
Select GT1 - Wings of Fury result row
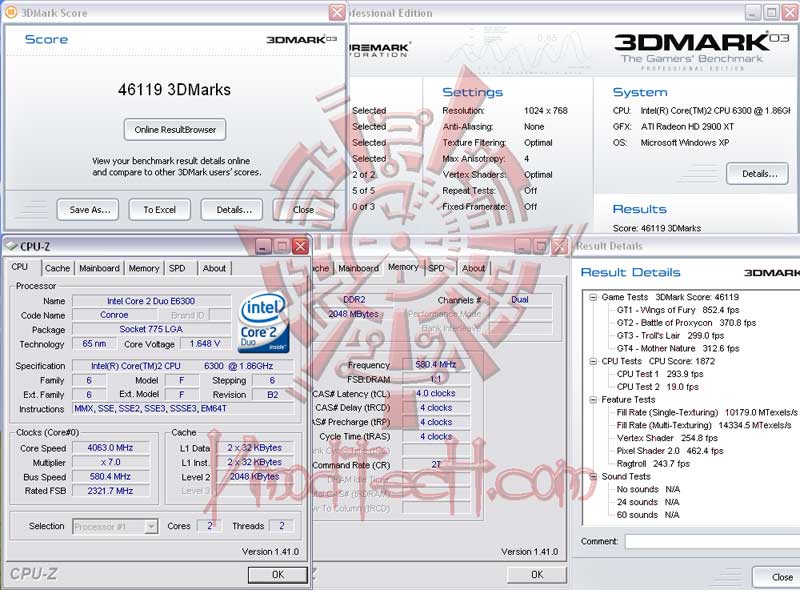pyautogui.click(x=678, y=310)
